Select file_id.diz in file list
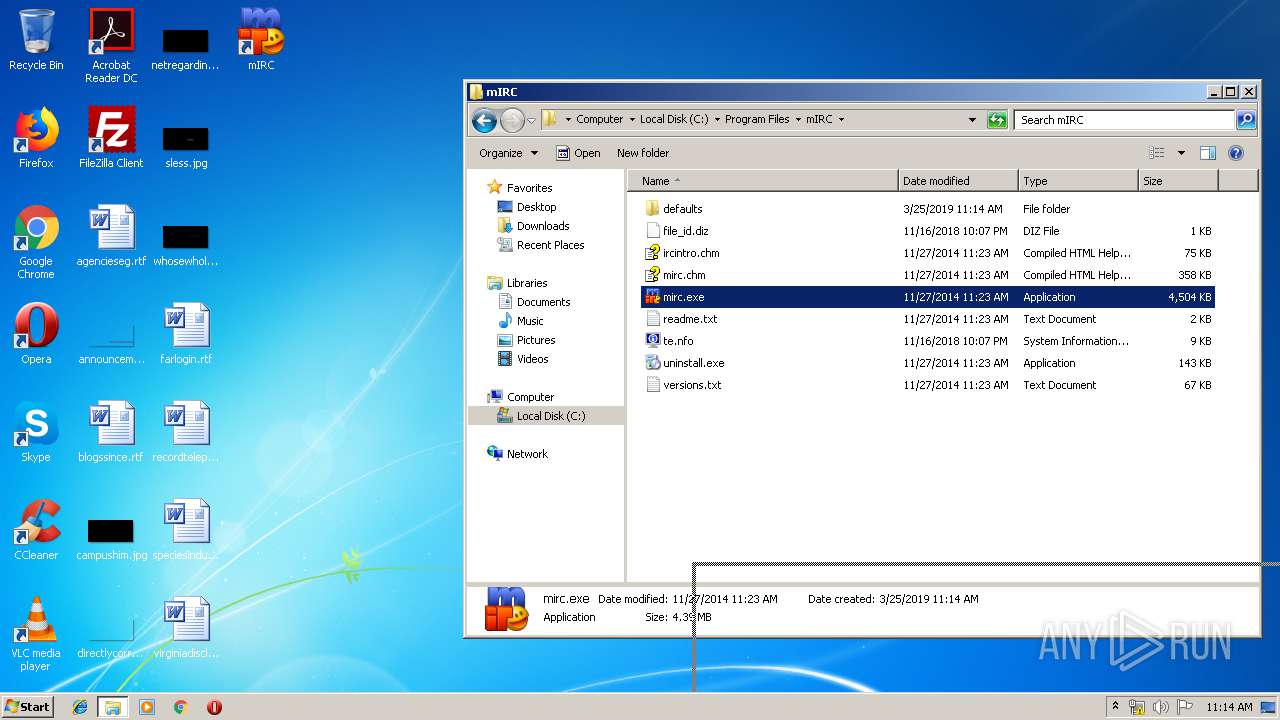The image size is (1280, 720). pyautogui.click(x=928, y=231)
